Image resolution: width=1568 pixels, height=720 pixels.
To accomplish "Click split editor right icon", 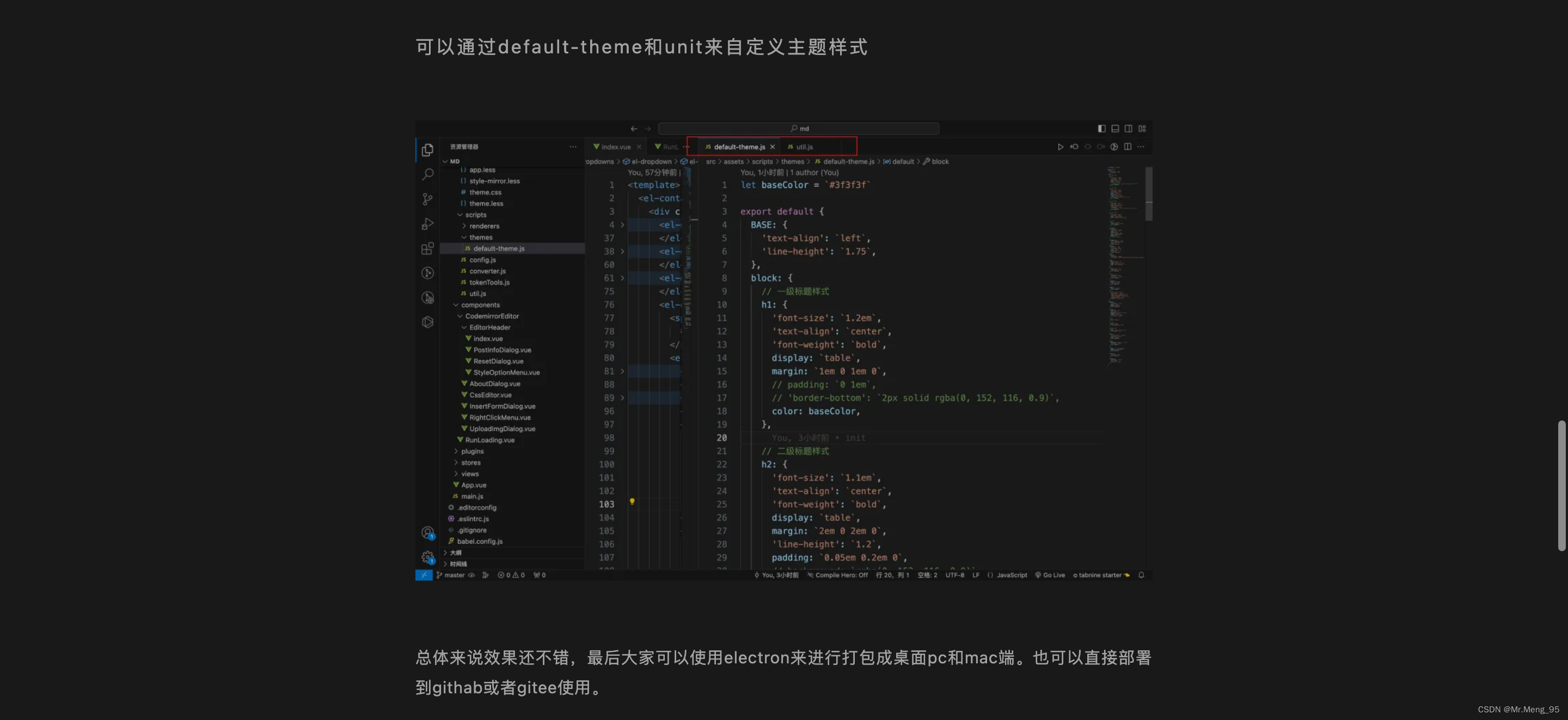I will [x=1128, y=147].
